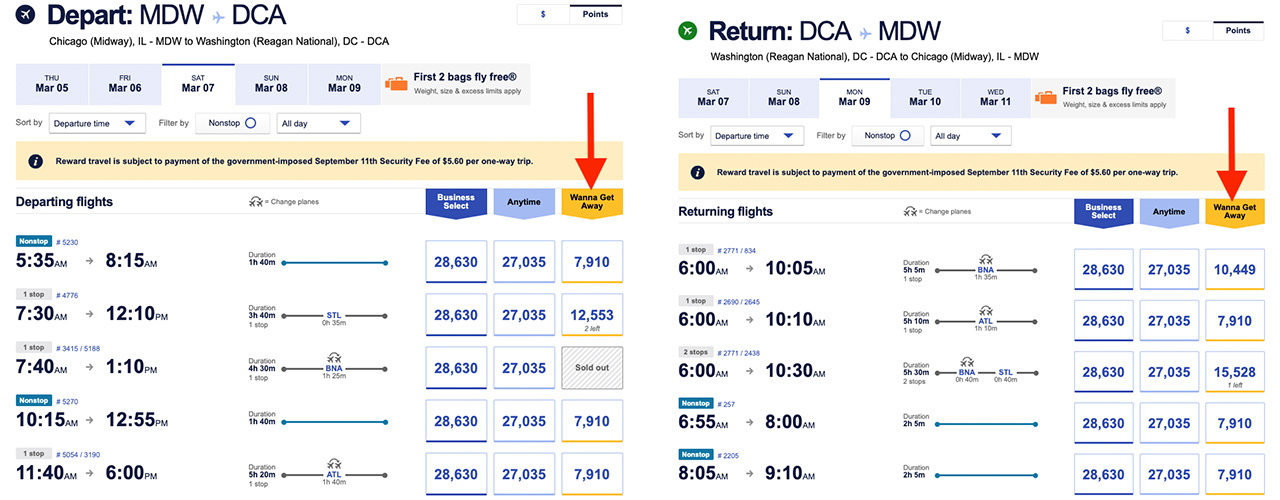Select Sun Mar 08 departure date tab
Viewport: 1280px width, 500px height.
click(x=271, y=83)
